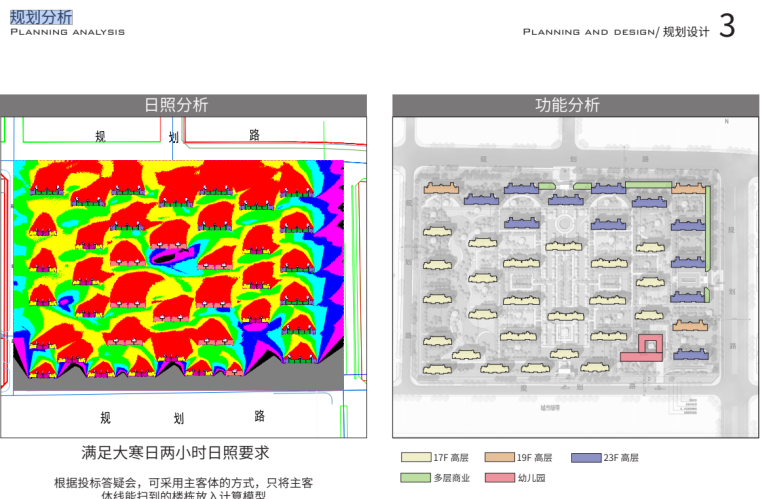
Task: Select the 多层商业 green legend swatch
Action: click(415, 478)
